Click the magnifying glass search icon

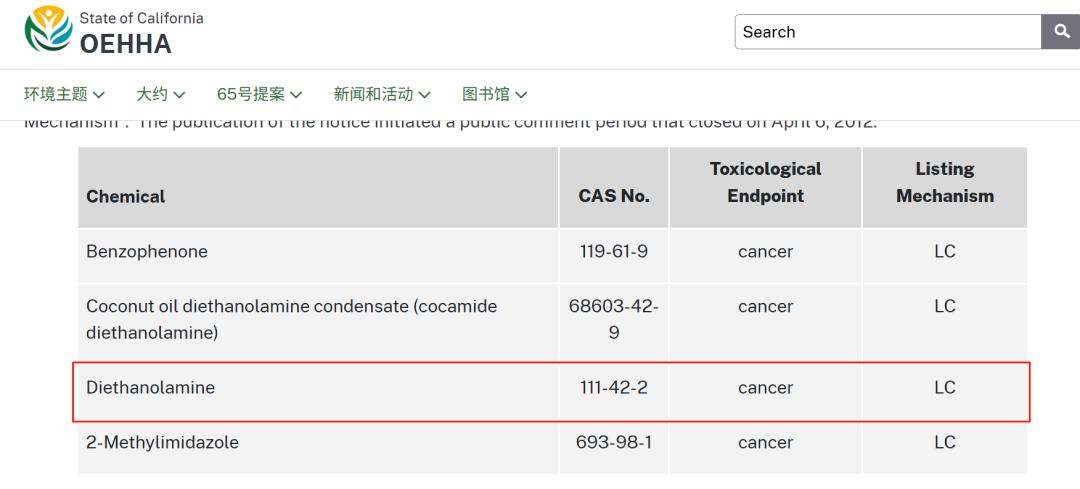(x=1061, y=32)
